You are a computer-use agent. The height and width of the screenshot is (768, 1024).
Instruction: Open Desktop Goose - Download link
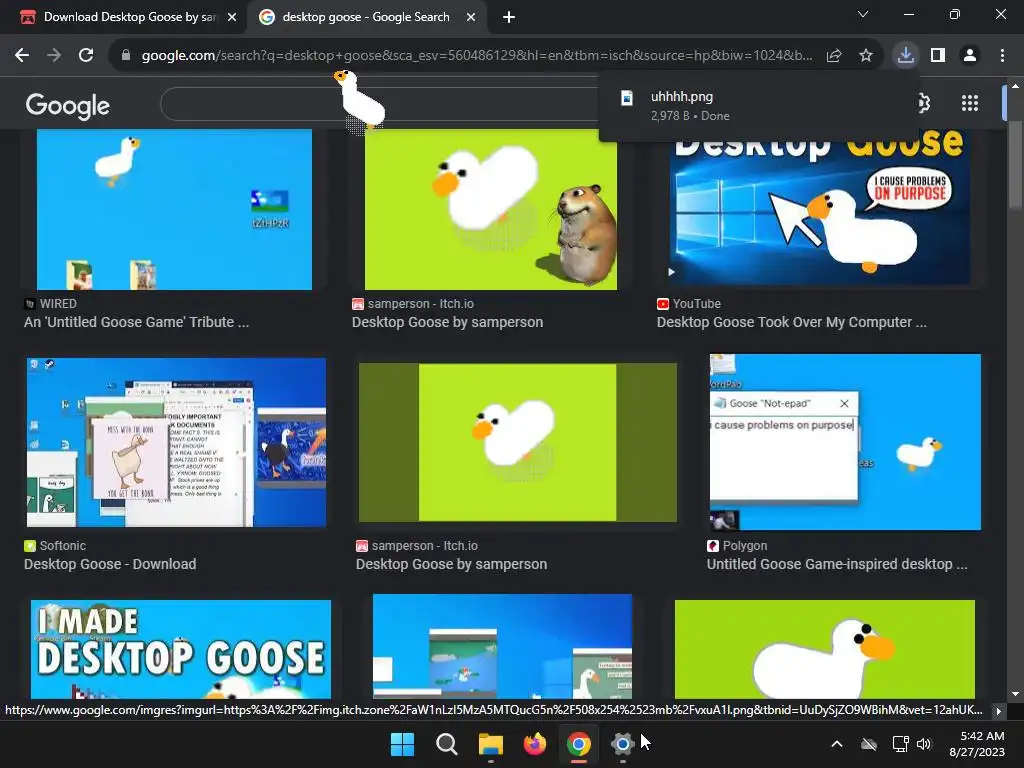point(110,564)
